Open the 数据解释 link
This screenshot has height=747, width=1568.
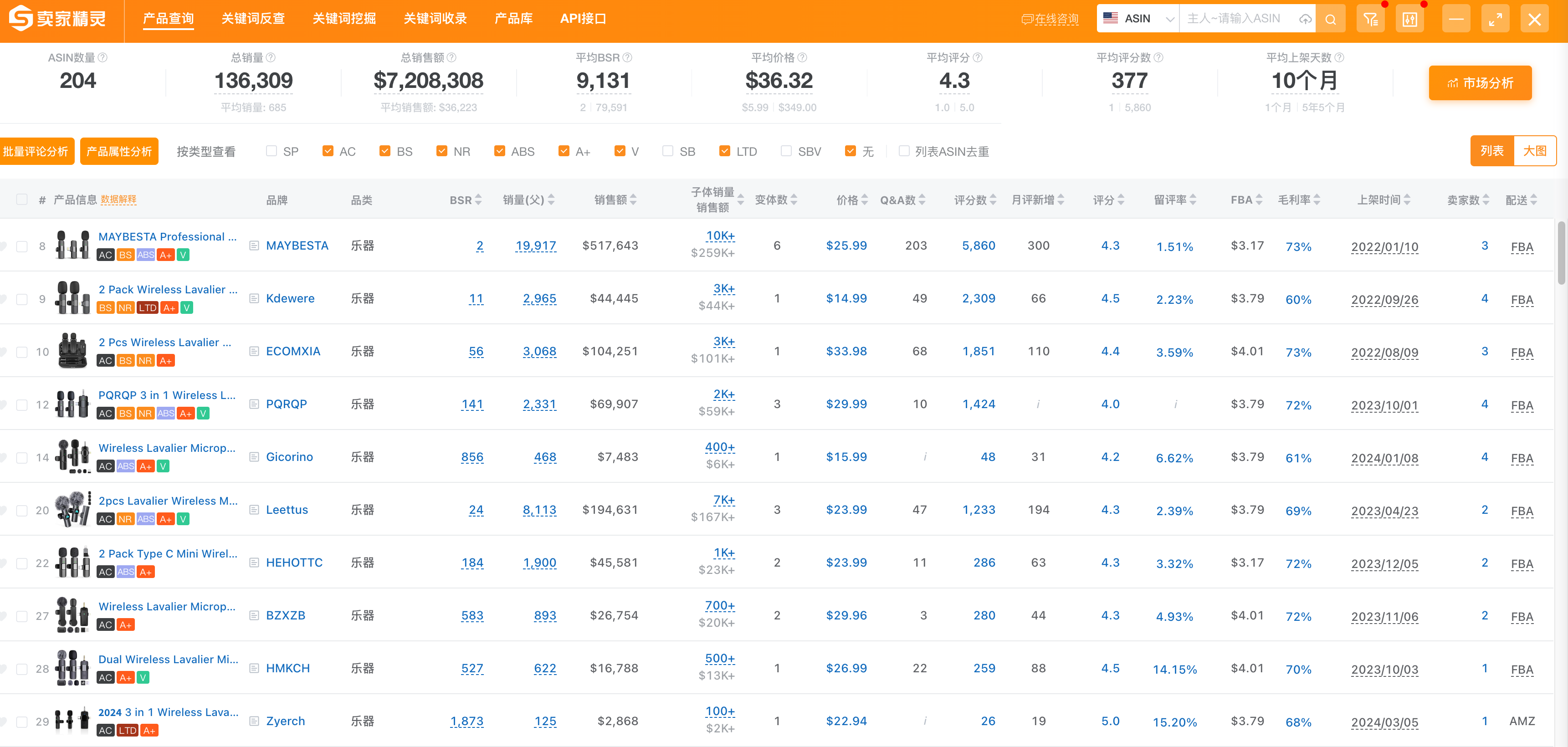tap(118, 200)
